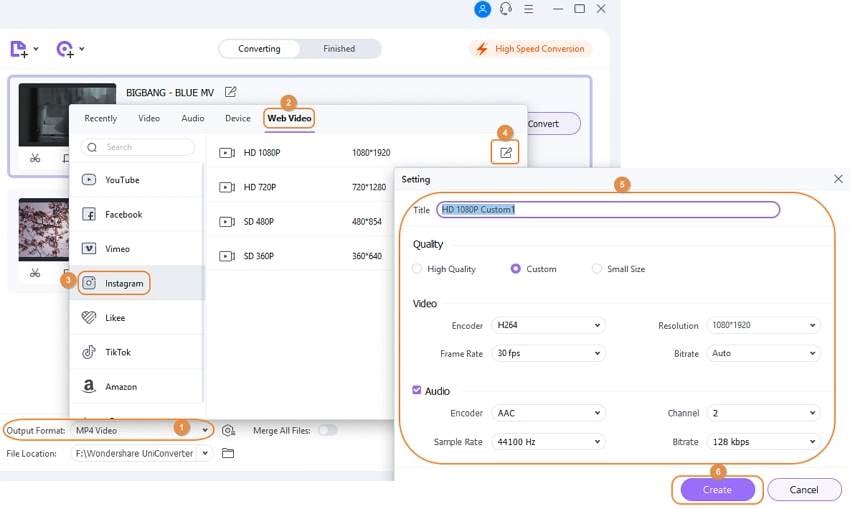Screen dimensions: 850x509
Task: Open the Sample Rate 44100 Hz dropdown
Action: [x=548, y=442]
